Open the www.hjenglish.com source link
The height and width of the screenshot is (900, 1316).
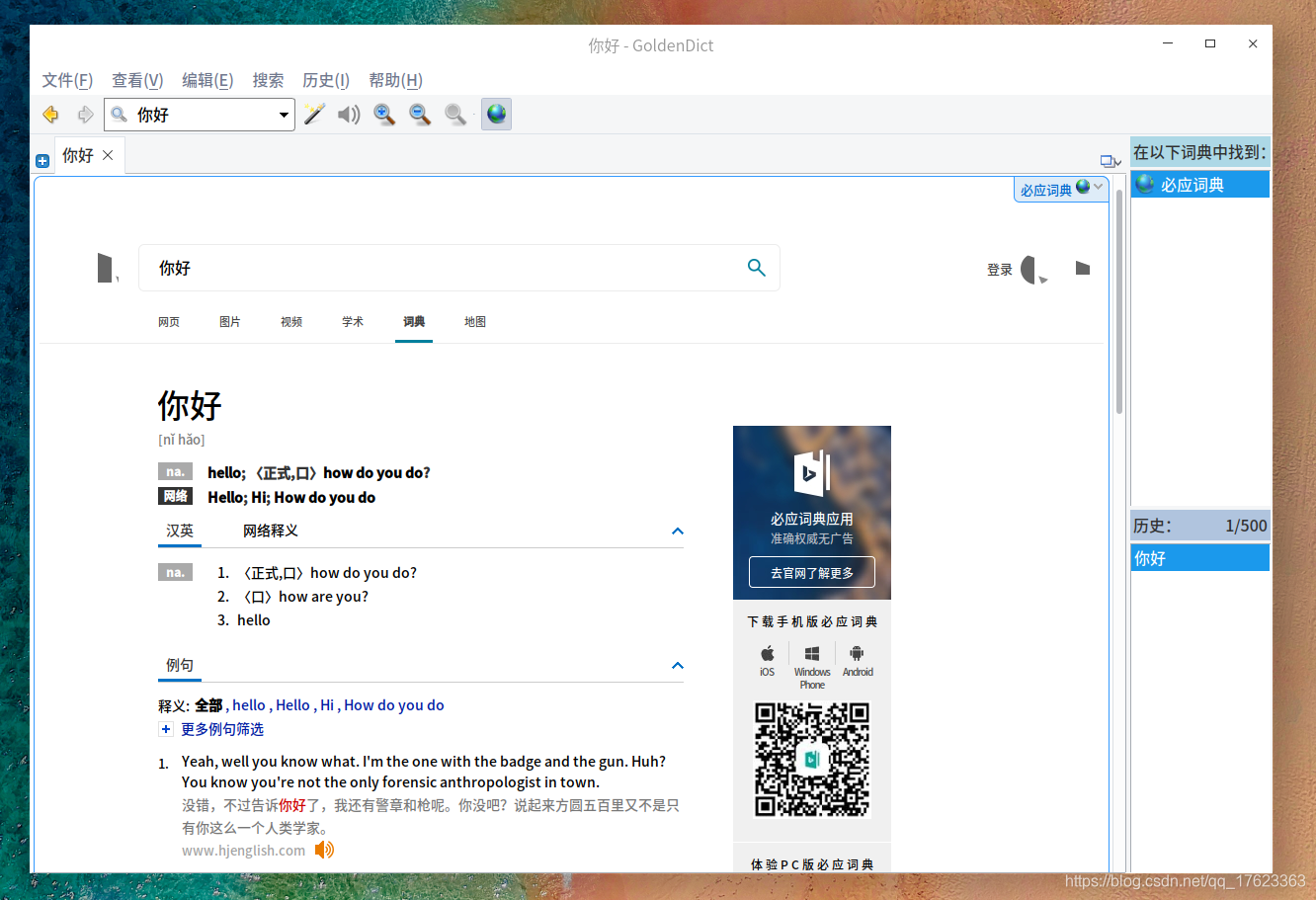(243, 851)
